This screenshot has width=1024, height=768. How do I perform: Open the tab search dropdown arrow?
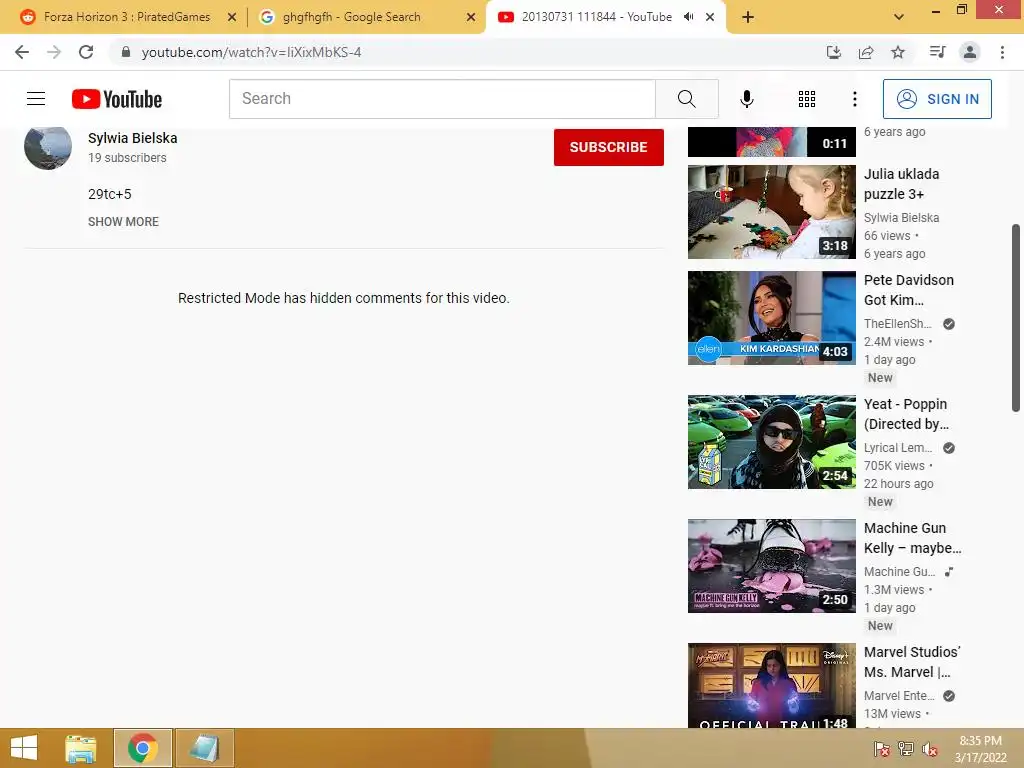(x=899, y=17)
